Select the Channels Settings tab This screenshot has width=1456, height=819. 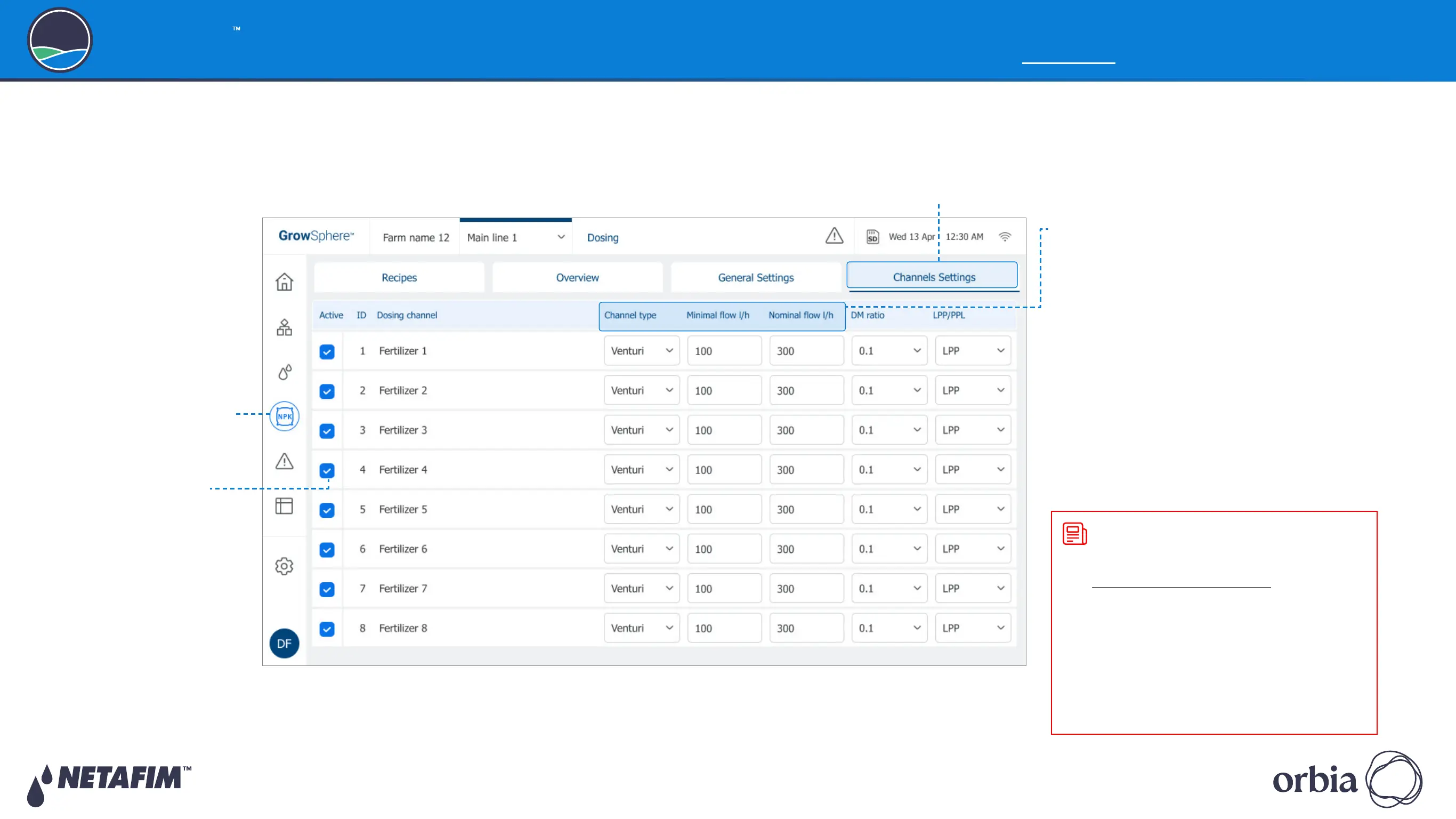932,277
